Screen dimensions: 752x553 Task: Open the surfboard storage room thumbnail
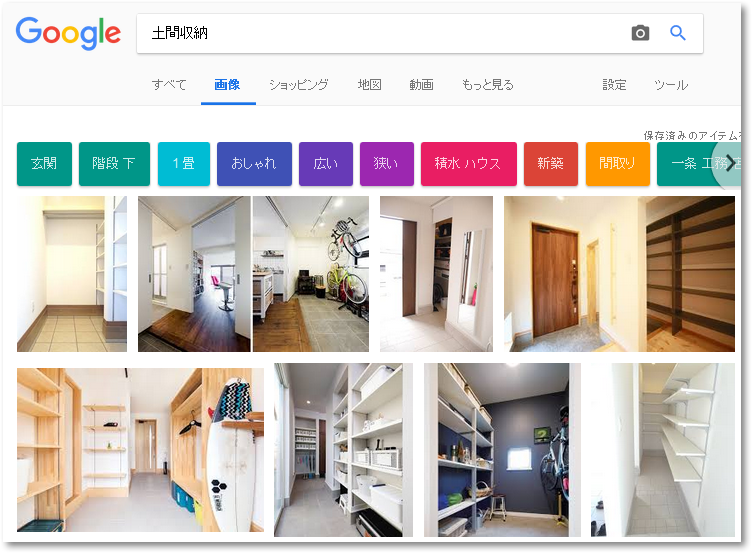tap(140, 450)
